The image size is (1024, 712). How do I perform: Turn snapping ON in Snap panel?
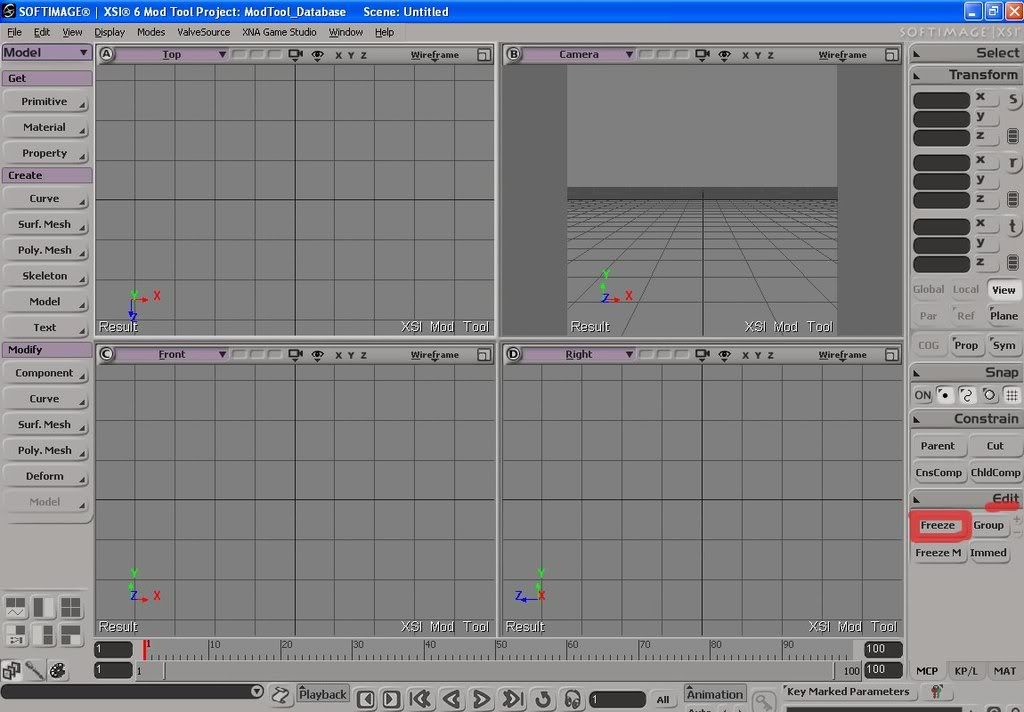click(x=922, y=395)
